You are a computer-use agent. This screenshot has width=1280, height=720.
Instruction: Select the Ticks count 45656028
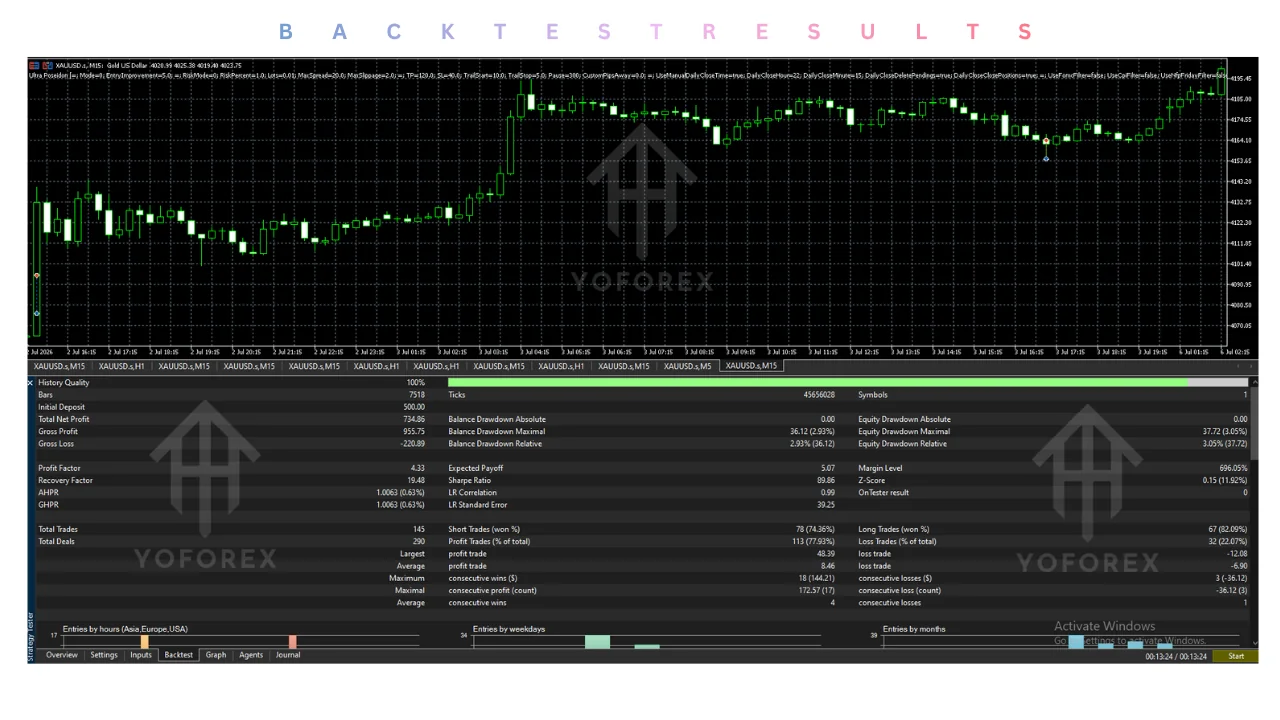tap(819, 395)
